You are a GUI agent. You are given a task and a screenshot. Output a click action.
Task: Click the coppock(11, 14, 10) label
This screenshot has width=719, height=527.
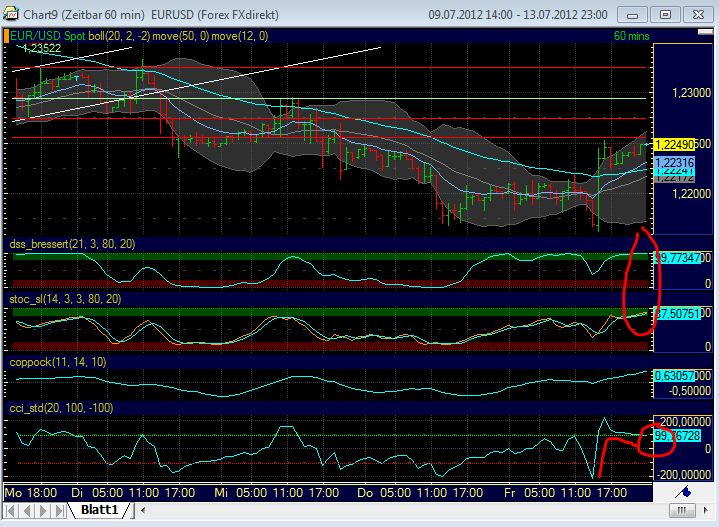coord(58,362)
